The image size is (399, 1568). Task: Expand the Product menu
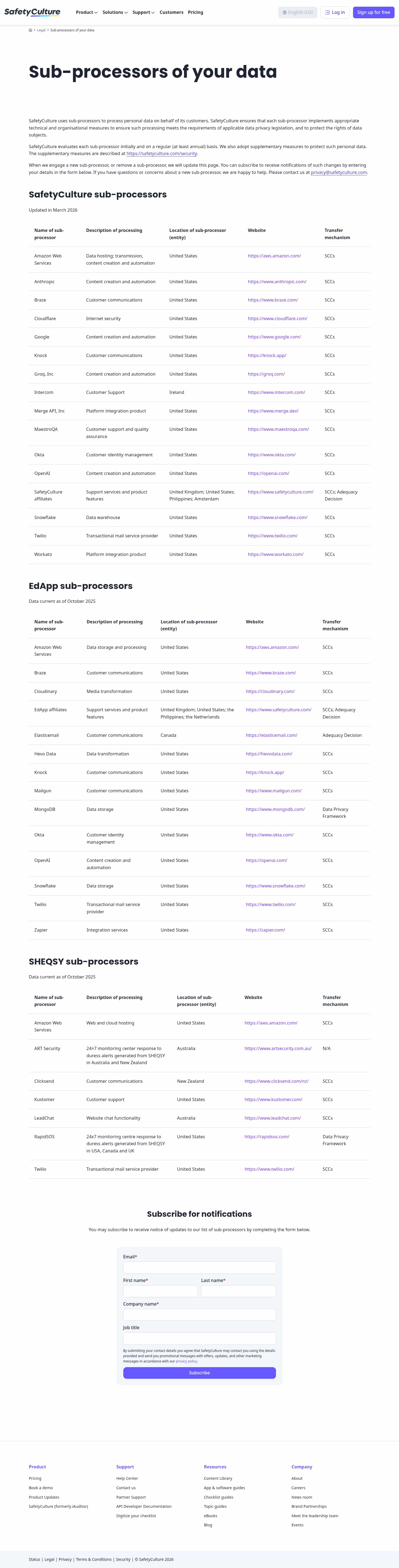[86, 12]
